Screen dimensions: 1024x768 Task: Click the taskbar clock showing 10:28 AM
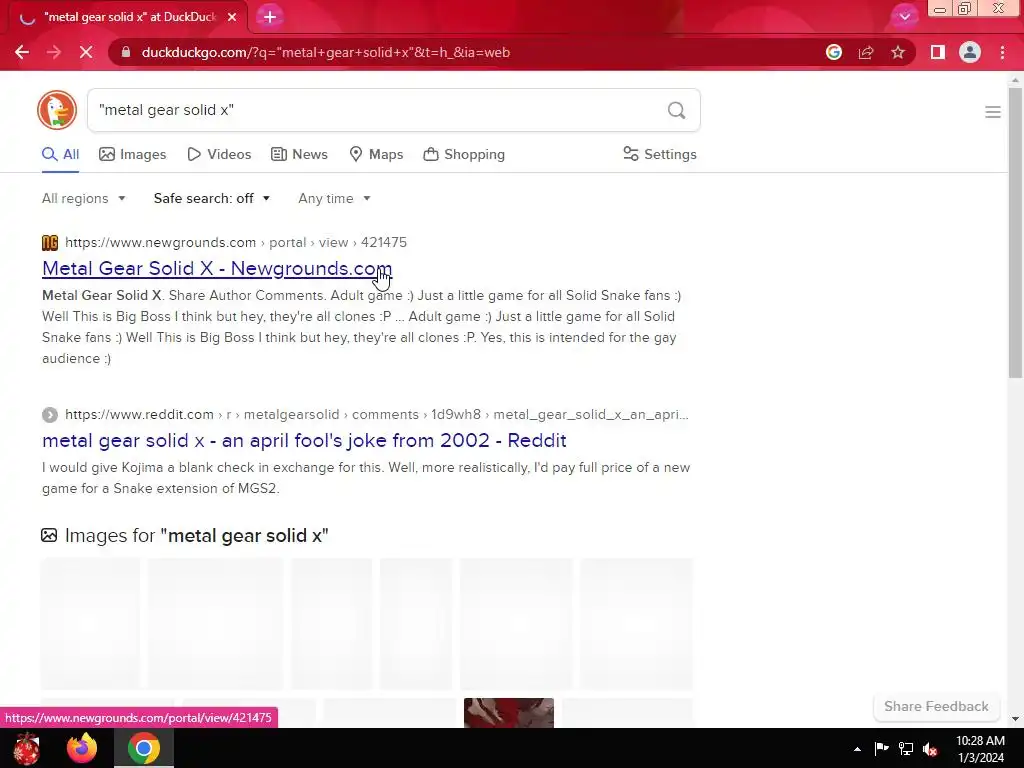pos(980,749)
